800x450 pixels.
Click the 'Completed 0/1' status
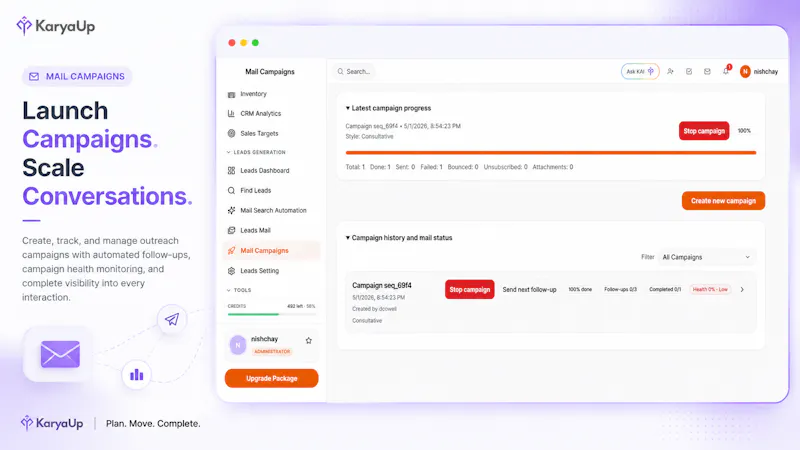[x=665, y=289]
